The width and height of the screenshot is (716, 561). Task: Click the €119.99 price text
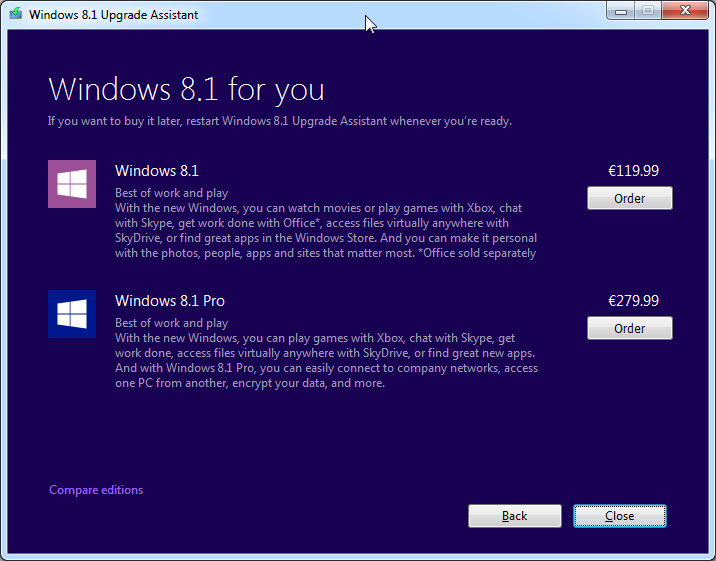coord(633,171)
